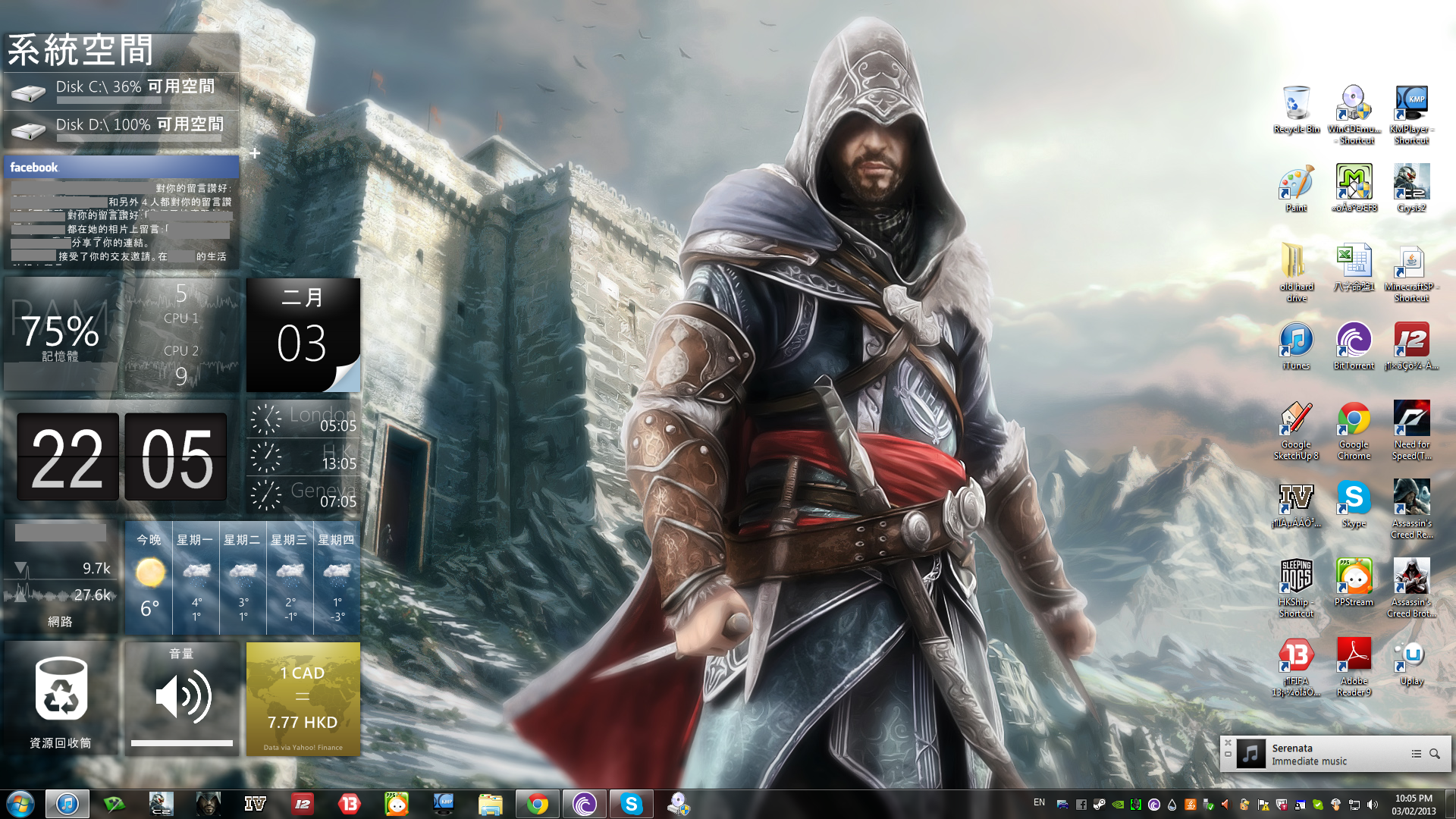Click Skype icon in the taskbar
Viewport: 1456px width, 819px height.
pyautogui.click(x=631, y=804)
